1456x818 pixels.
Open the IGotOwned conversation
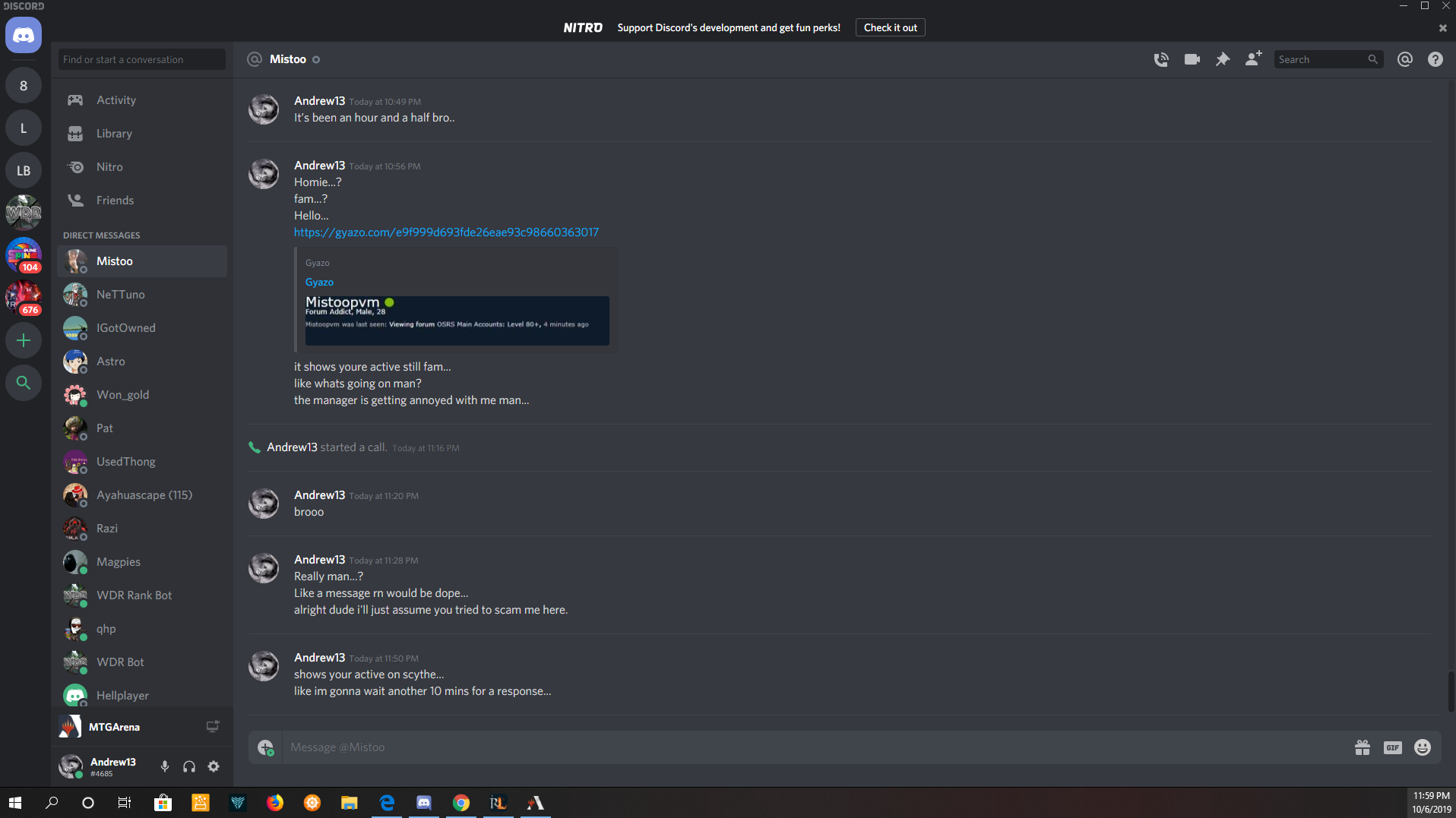142,328
